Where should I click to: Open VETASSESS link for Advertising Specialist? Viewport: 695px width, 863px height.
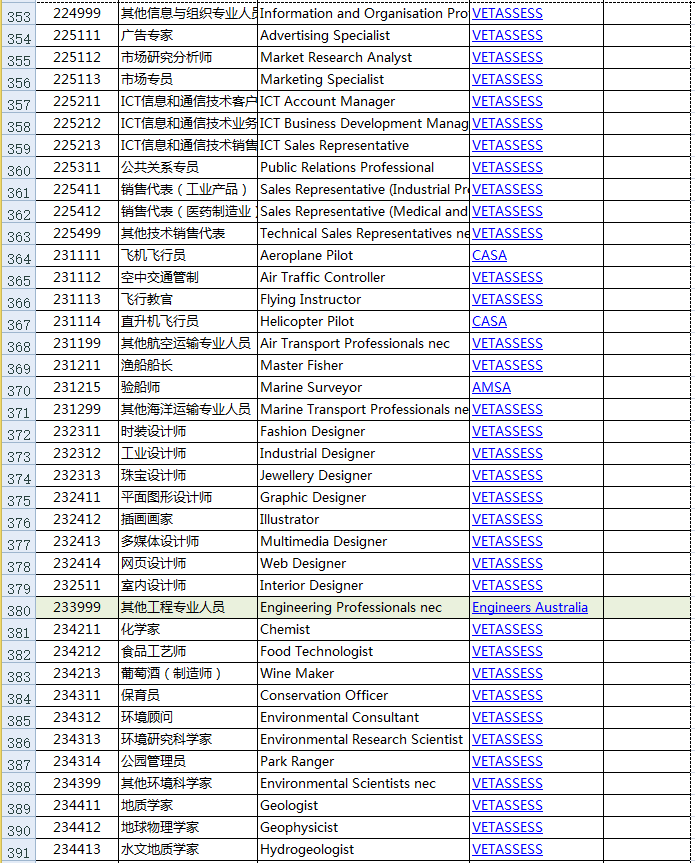507,35
